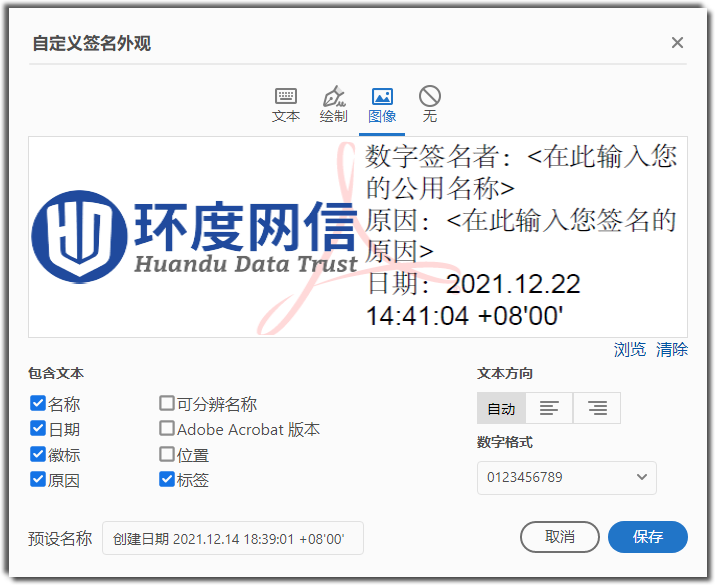715x585 pixels.
Task: Uncheck the 原因 checkbox
Action: tap(38, 479)
